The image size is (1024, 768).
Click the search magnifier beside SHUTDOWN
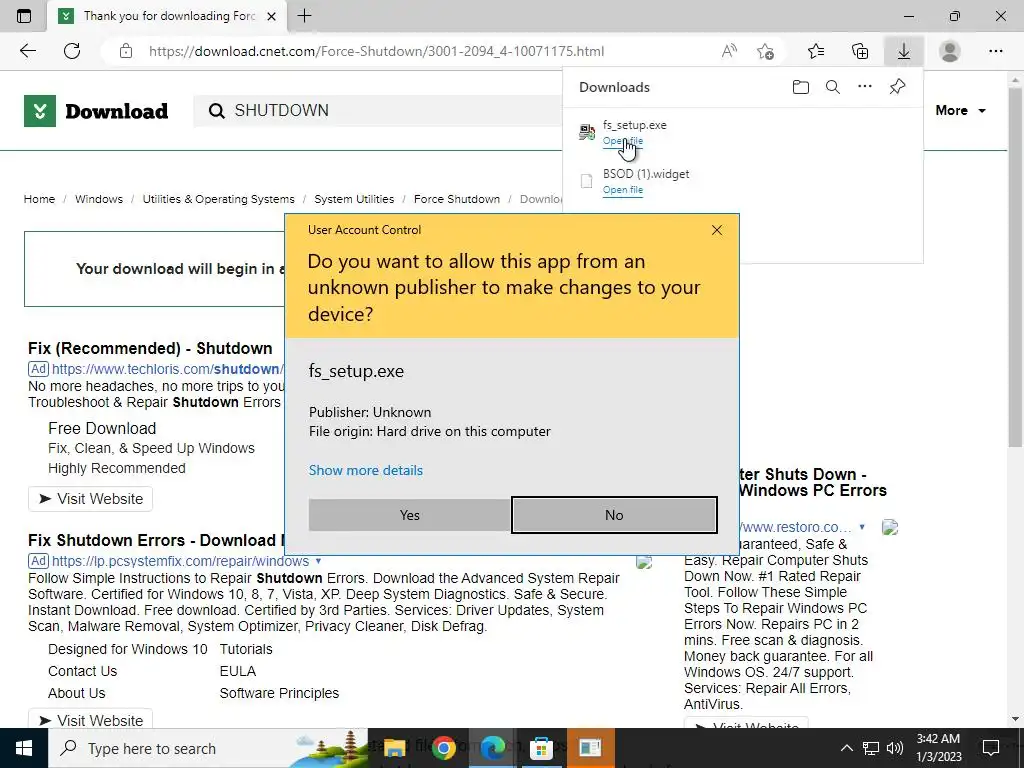[216, 111]
